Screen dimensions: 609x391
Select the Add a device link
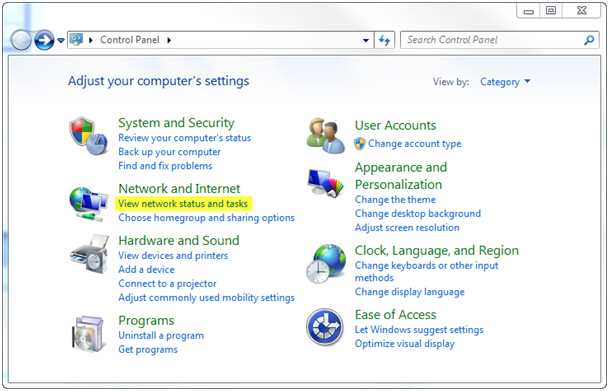tap(146, 269)
